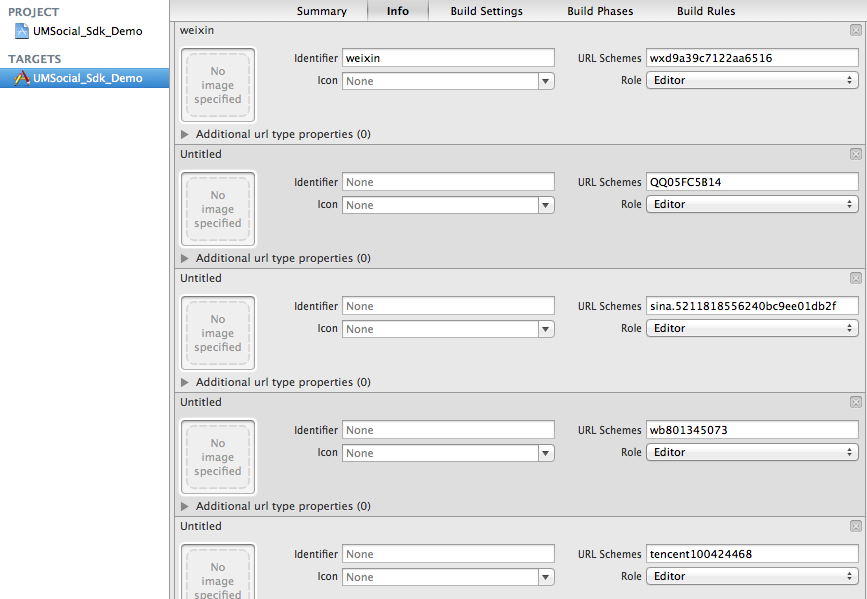Screen dimensions: 867x599
Task: Open Role dropdown for the weixin entry
Action: [751, 80]
